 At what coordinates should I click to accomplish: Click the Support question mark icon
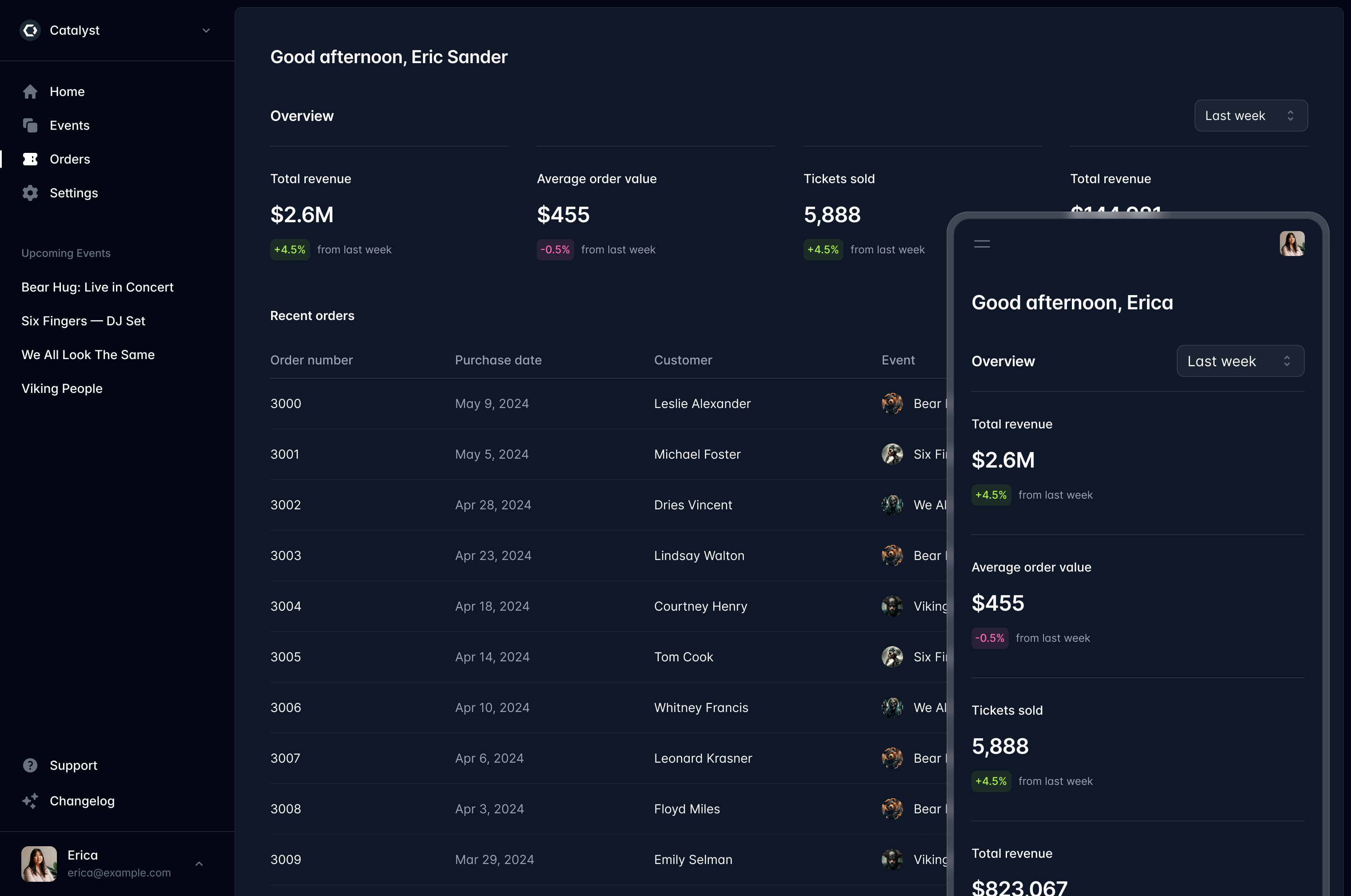coord(30,765)
